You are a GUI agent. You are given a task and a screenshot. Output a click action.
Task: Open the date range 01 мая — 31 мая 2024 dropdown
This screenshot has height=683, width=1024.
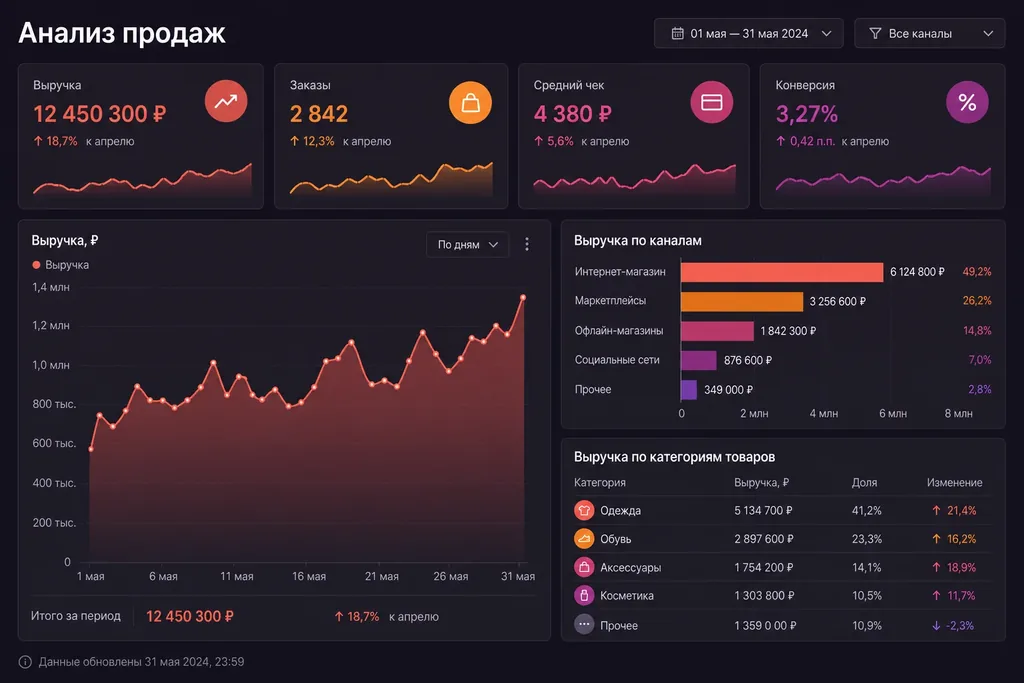pyautogui.click(x=748, y=33)
